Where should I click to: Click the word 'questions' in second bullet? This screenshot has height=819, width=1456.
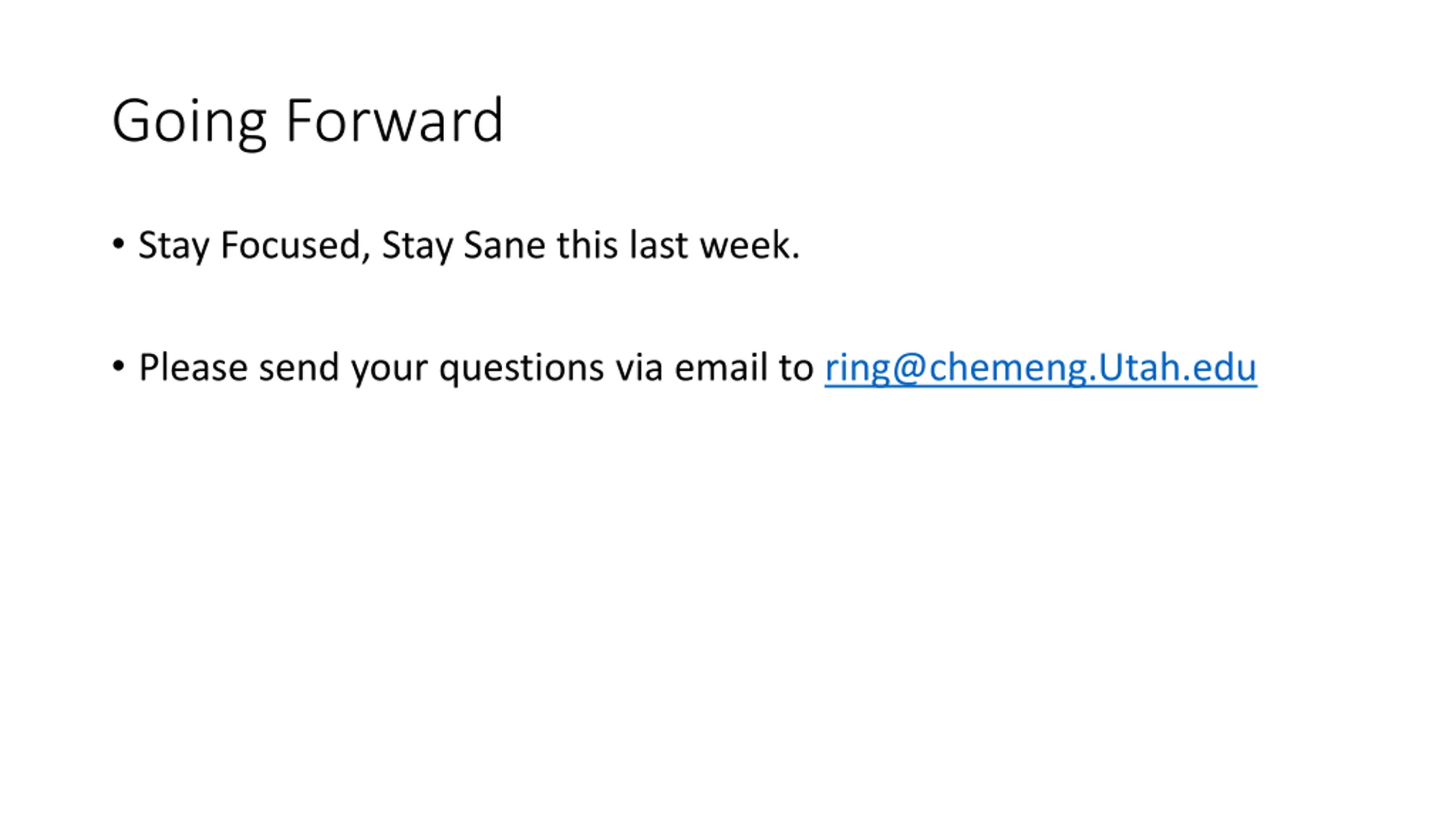point(521,369)
